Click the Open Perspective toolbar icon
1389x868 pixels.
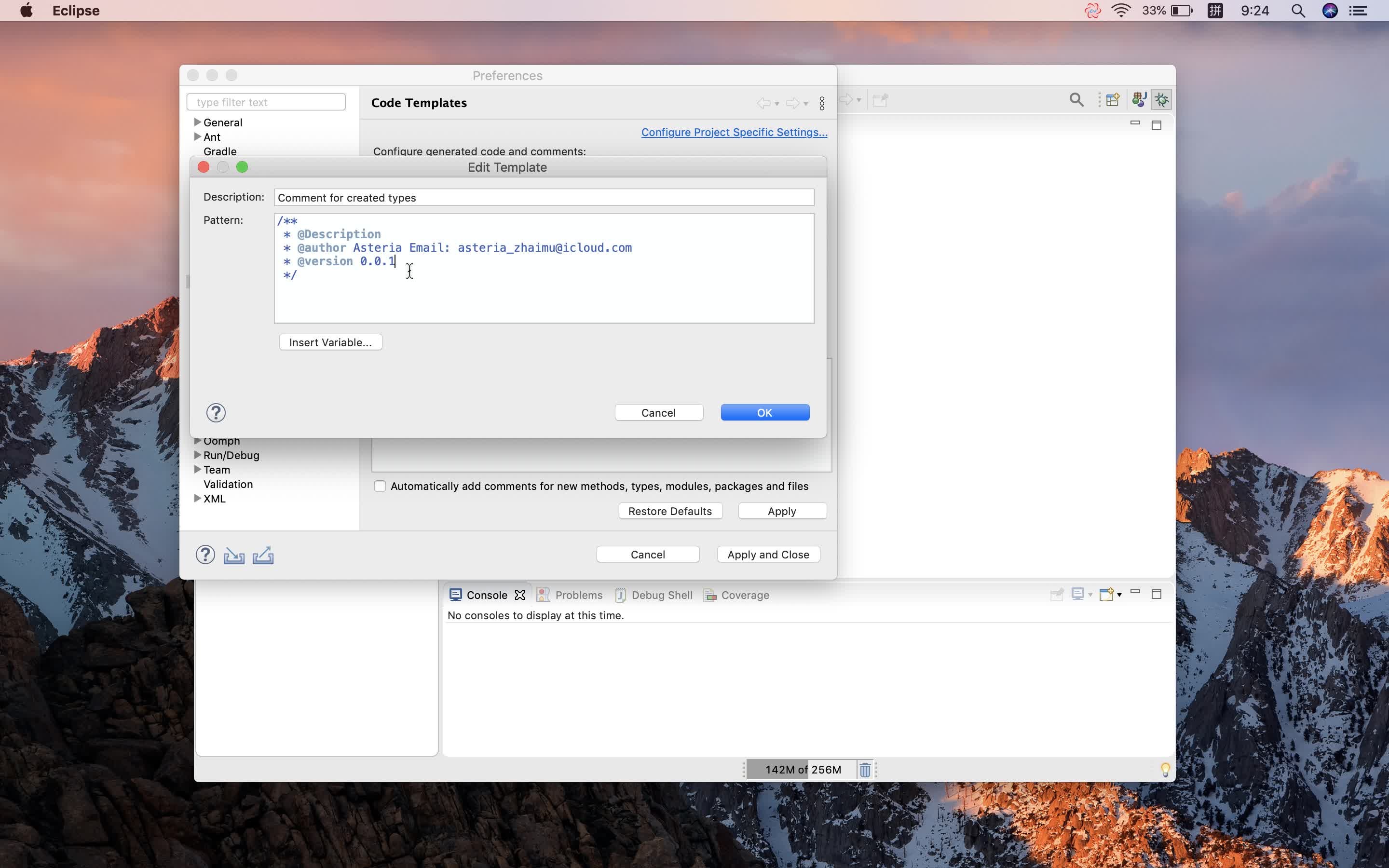coord(1112,100)
